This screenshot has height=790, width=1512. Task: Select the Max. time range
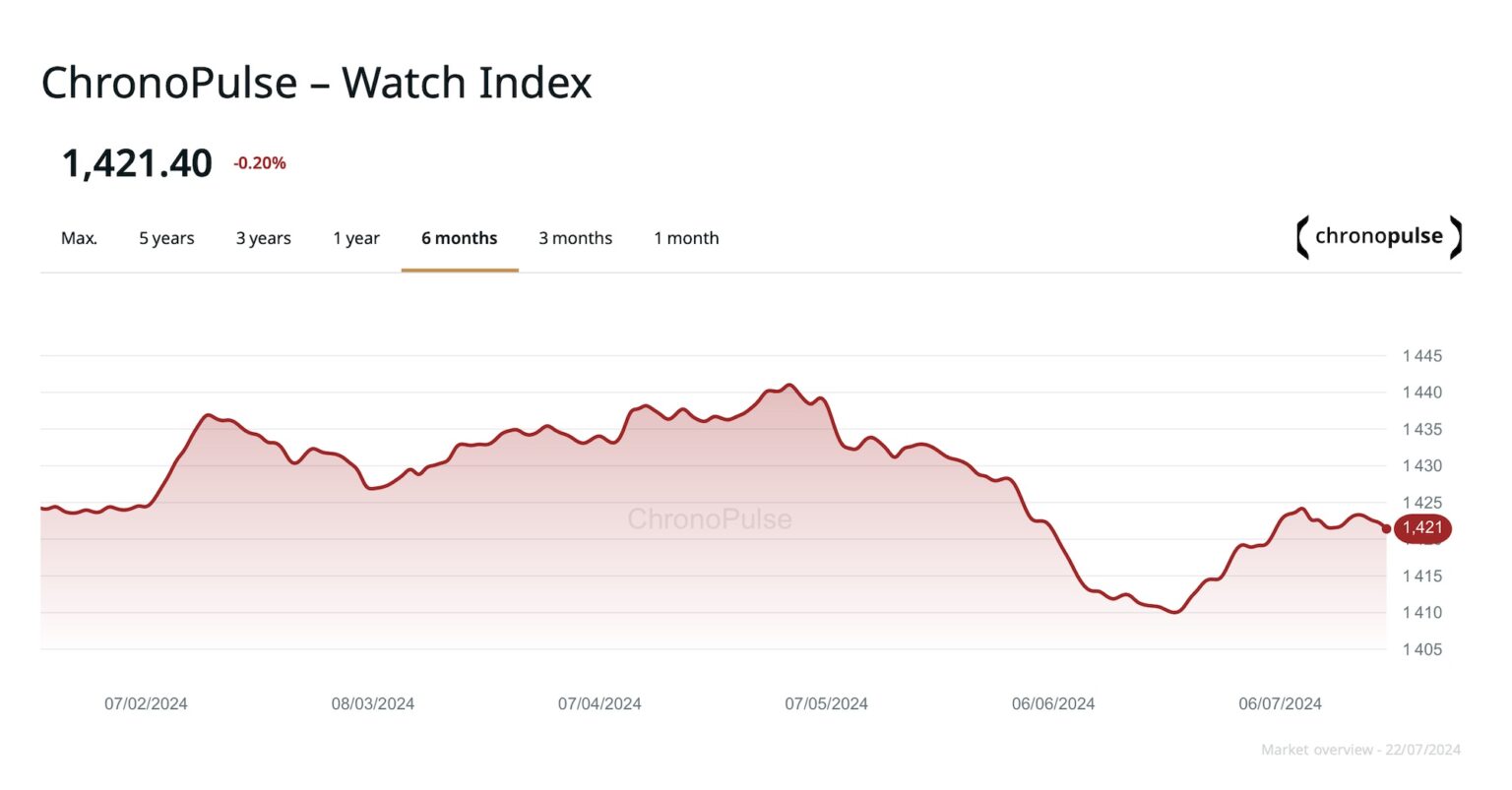coord(79,237)
